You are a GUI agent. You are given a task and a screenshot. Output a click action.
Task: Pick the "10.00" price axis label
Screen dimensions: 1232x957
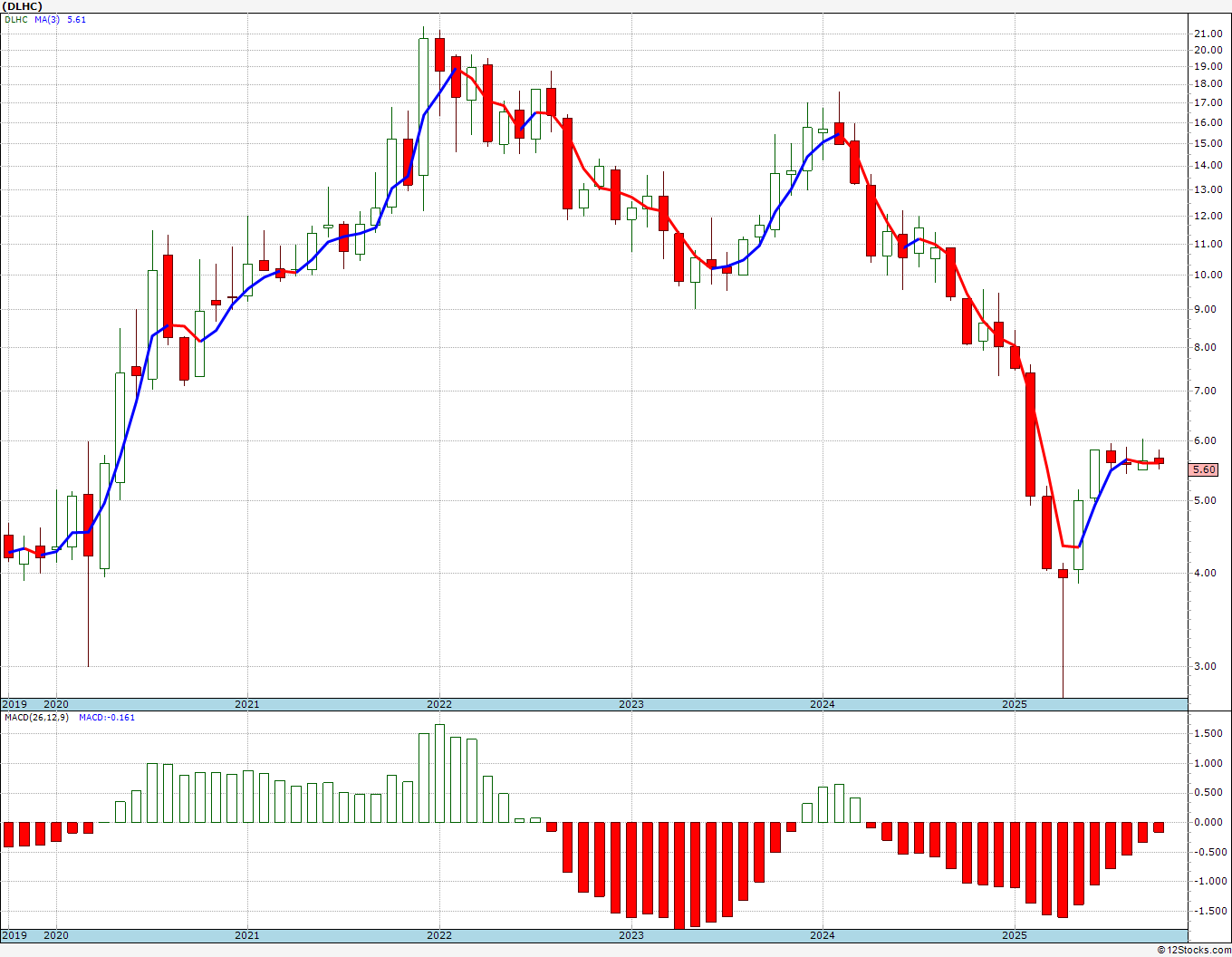pyautogui.click(x=1207, y=275)
